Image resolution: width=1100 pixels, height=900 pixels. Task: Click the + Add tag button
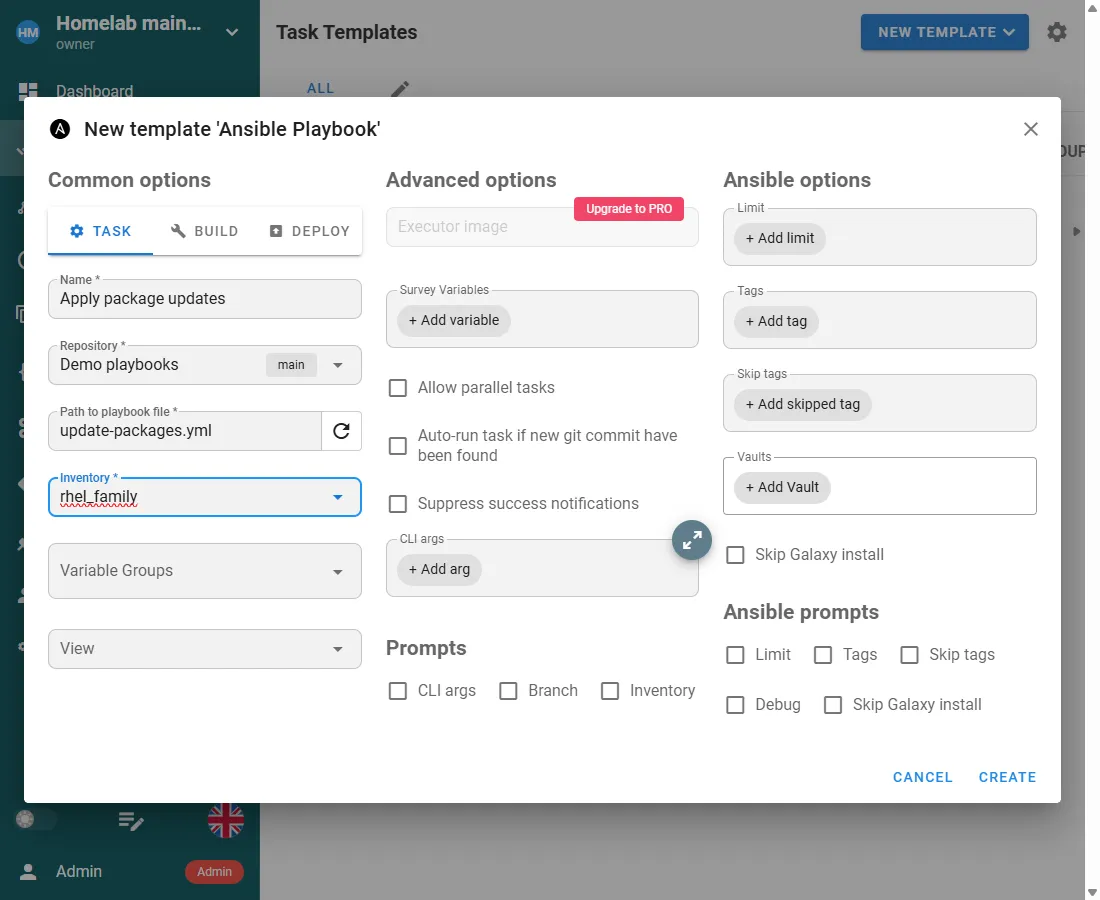tap(776, 321)
